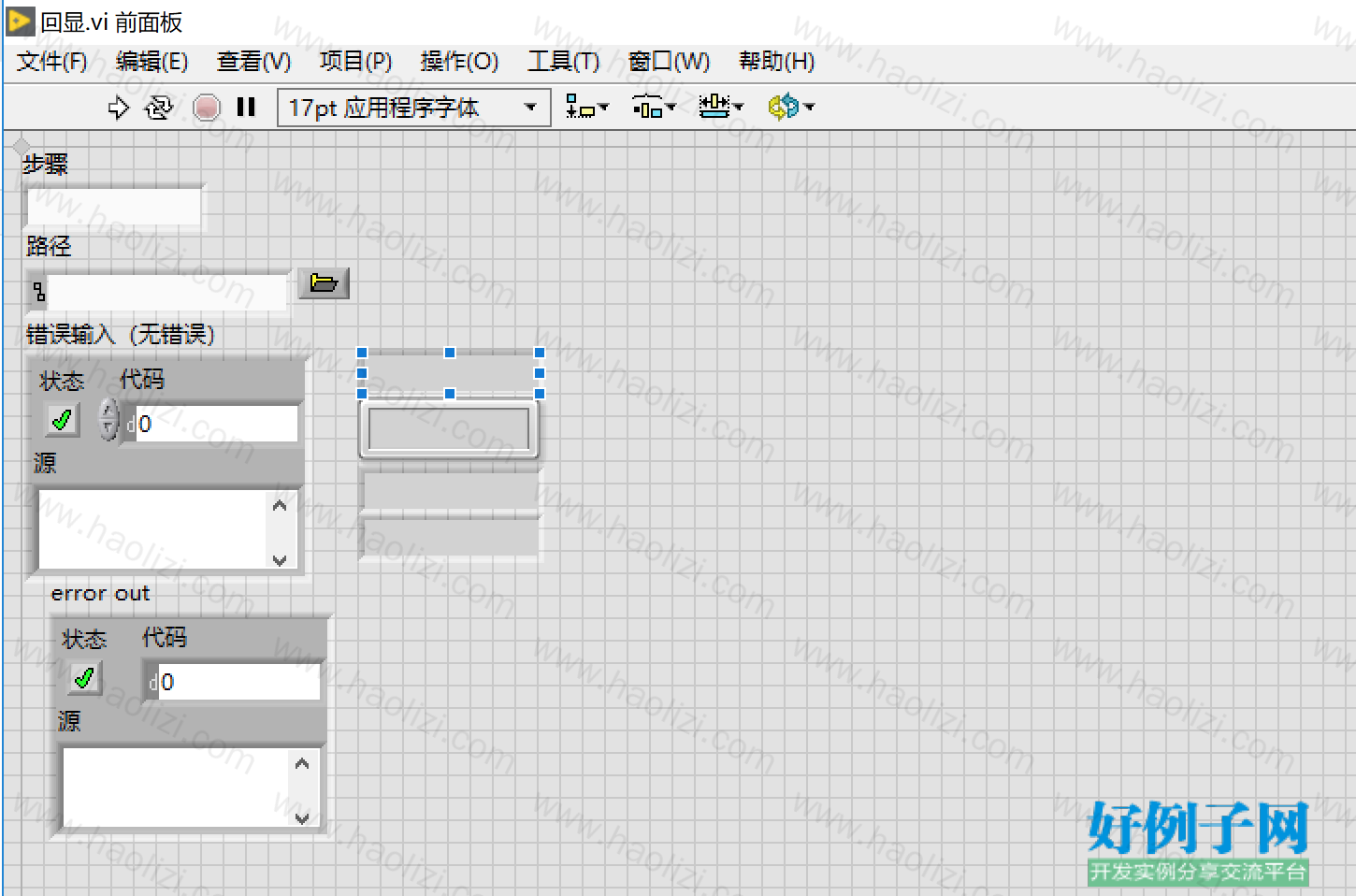Click scroll up arrow in 错误输入 源 box

280,506
